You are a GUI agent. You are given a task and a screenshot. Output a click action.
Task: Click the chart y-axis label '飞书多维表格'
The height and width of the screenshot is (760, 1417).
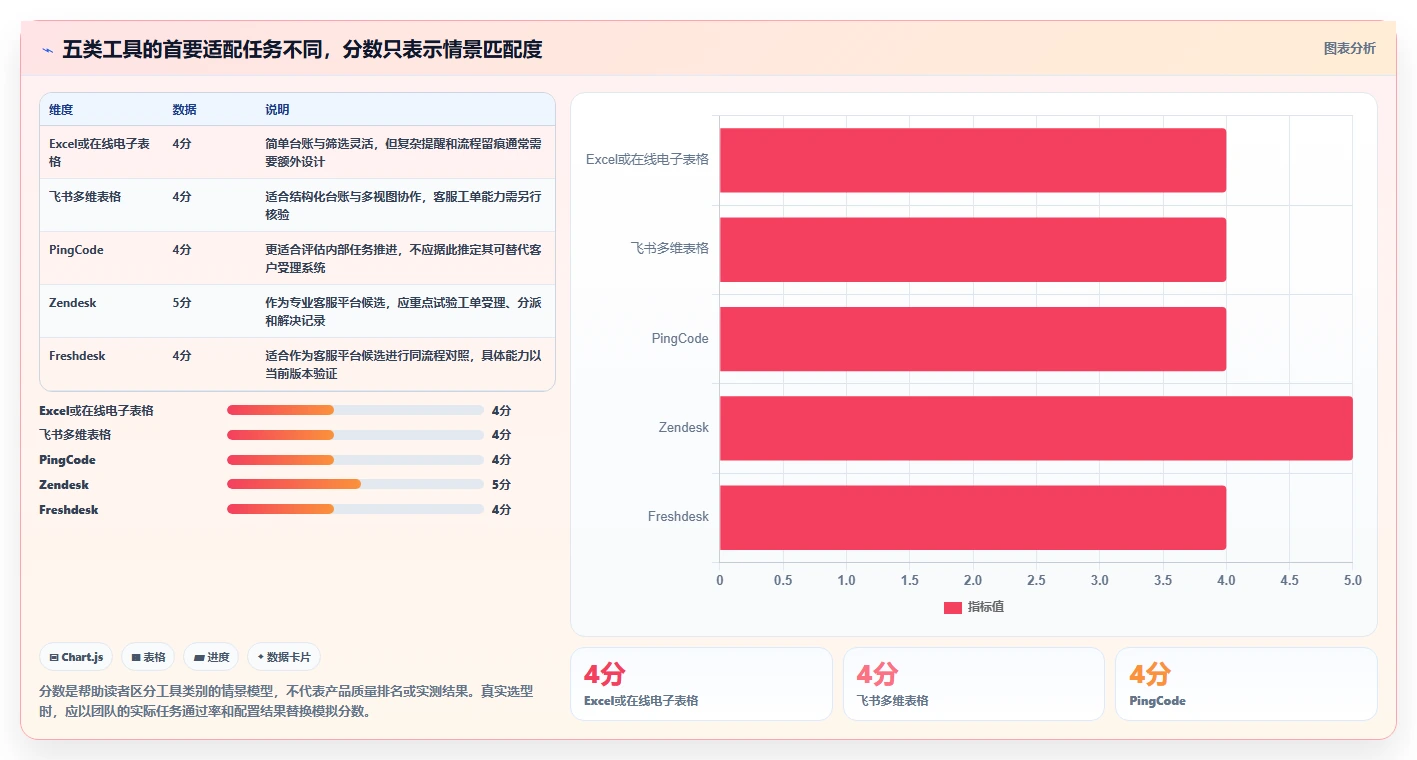pos(669,248)
